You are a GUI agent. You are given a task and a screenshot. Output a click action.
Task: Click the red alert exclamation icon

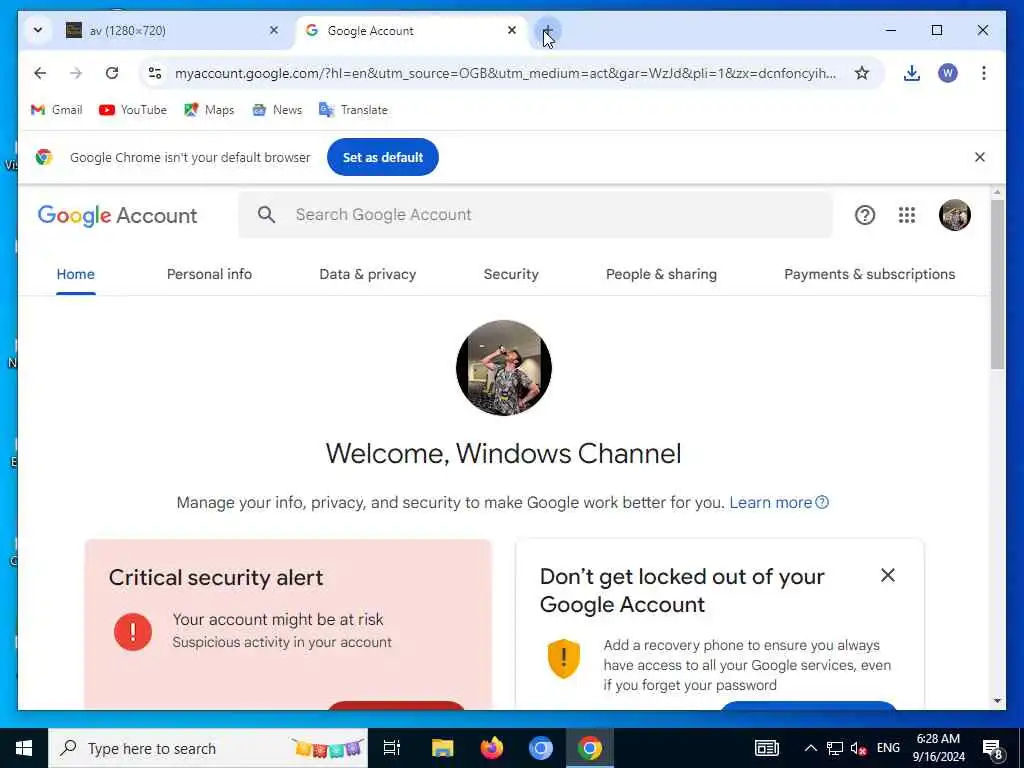[x=133, y=632]
